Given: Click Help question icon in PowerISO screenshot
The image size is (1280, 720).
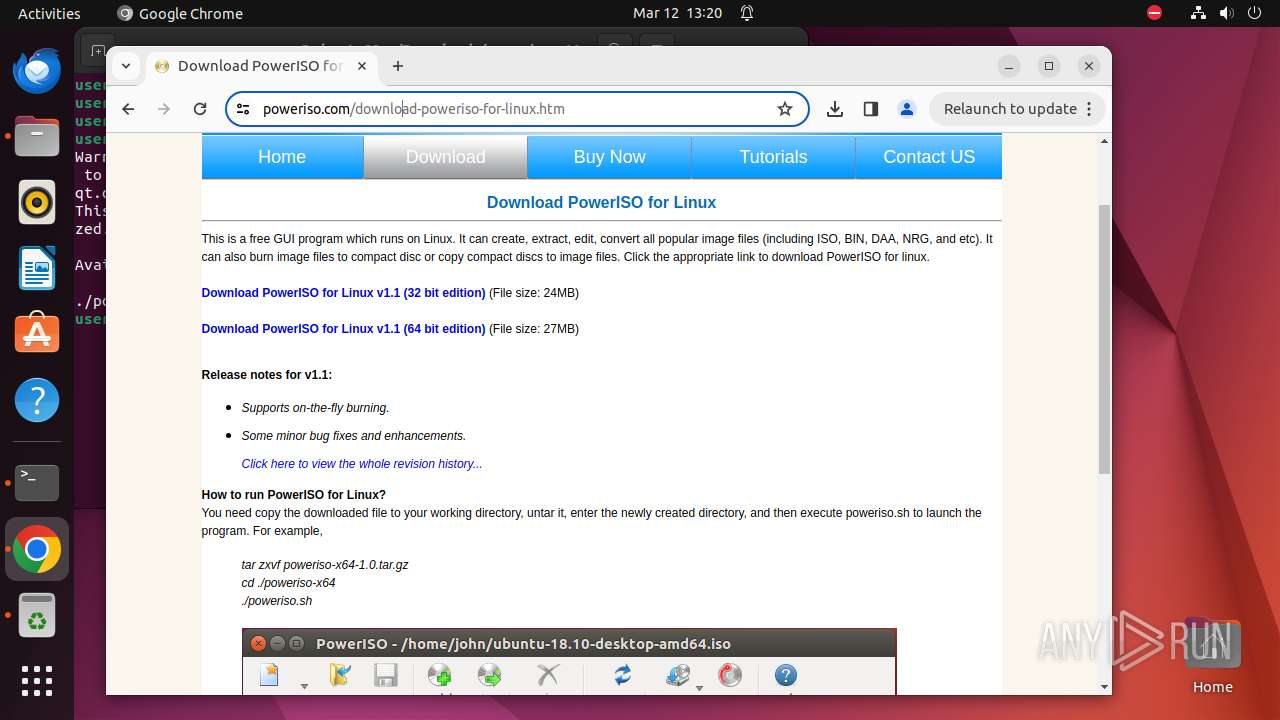Looking at the screenshot, I should tap(786, 676).
